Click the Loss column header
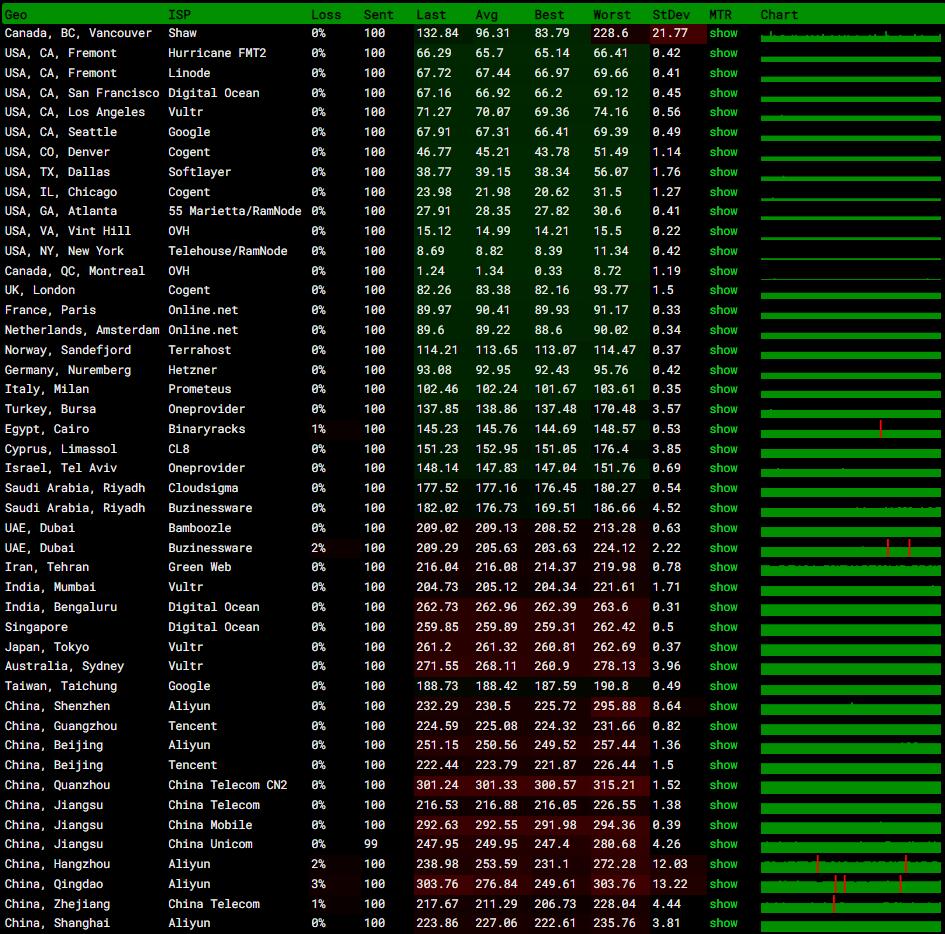 coord(326,14)
